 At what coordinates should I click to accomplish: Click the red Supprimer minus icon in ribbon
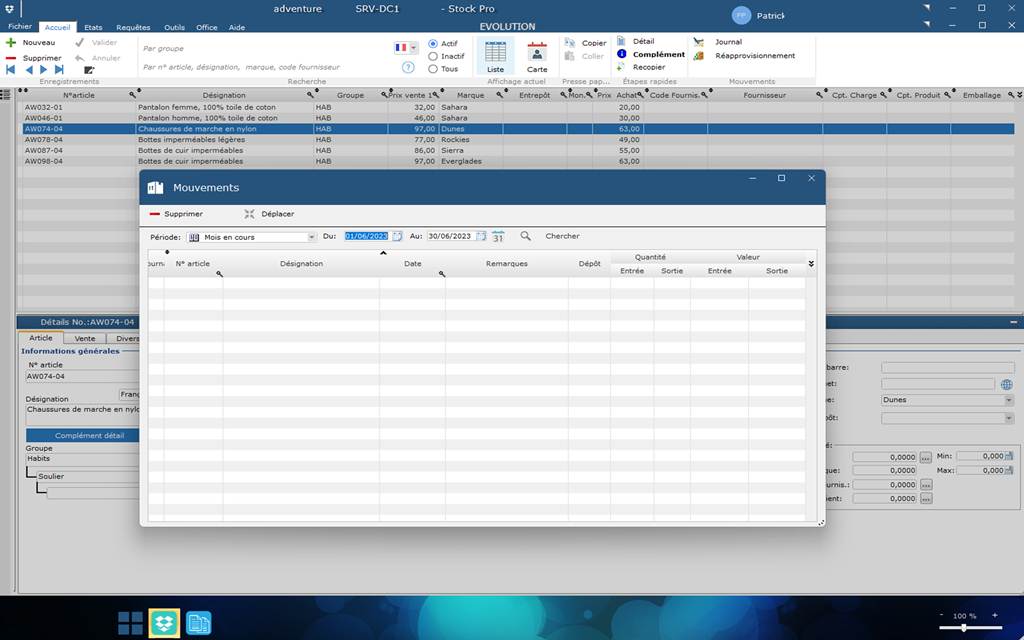[10, 58]
